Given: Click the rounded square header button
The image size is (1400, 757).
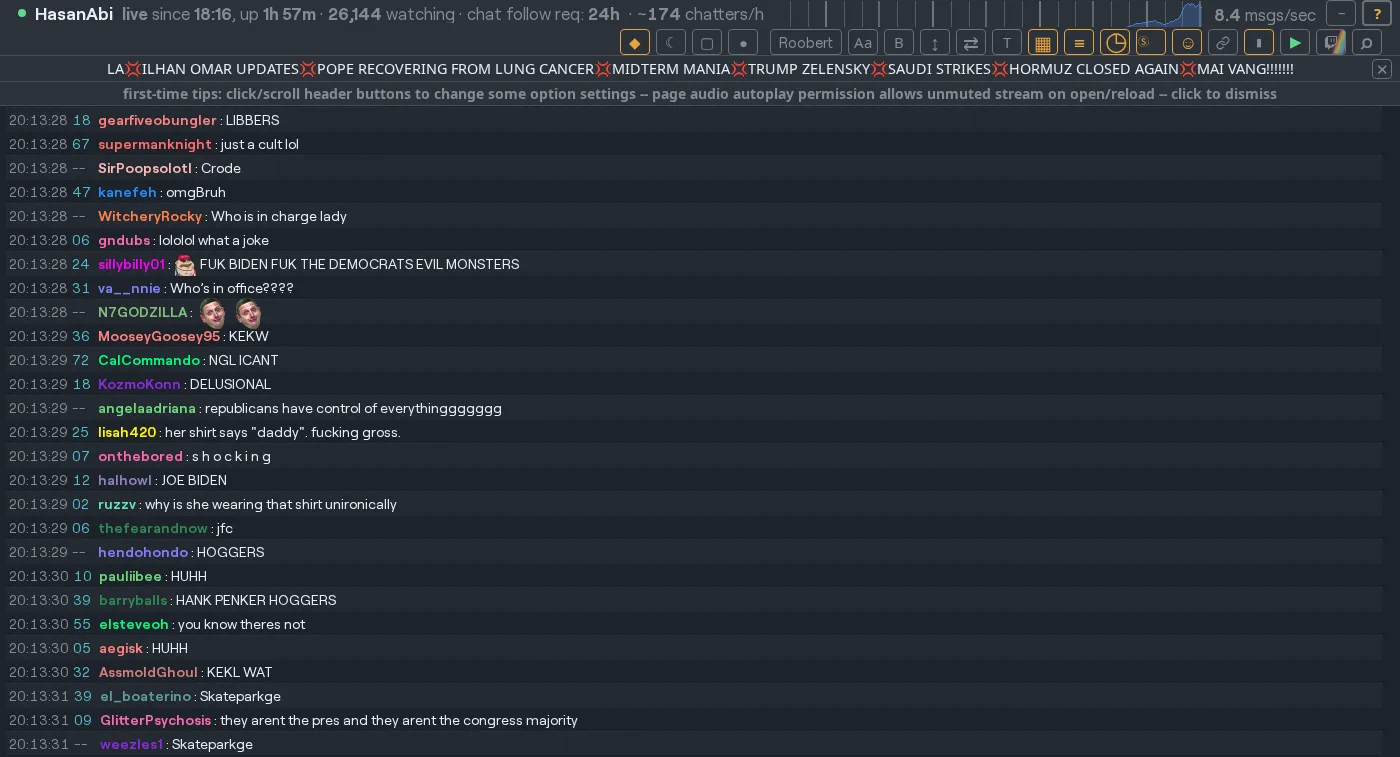Looking at the screenshot, I should point(707,43).
